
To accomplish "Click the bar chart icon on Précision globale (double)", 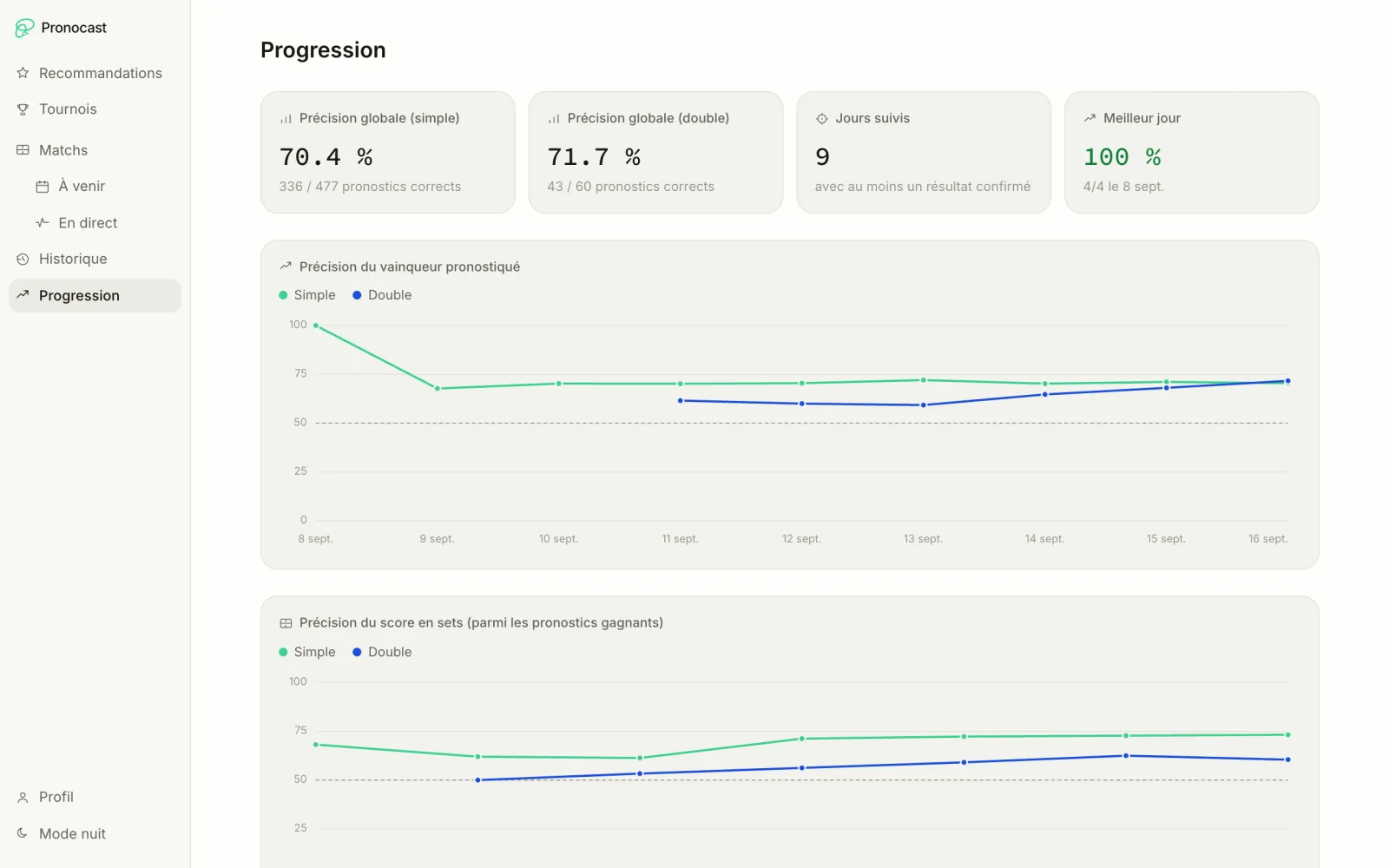I will [554, 119].
